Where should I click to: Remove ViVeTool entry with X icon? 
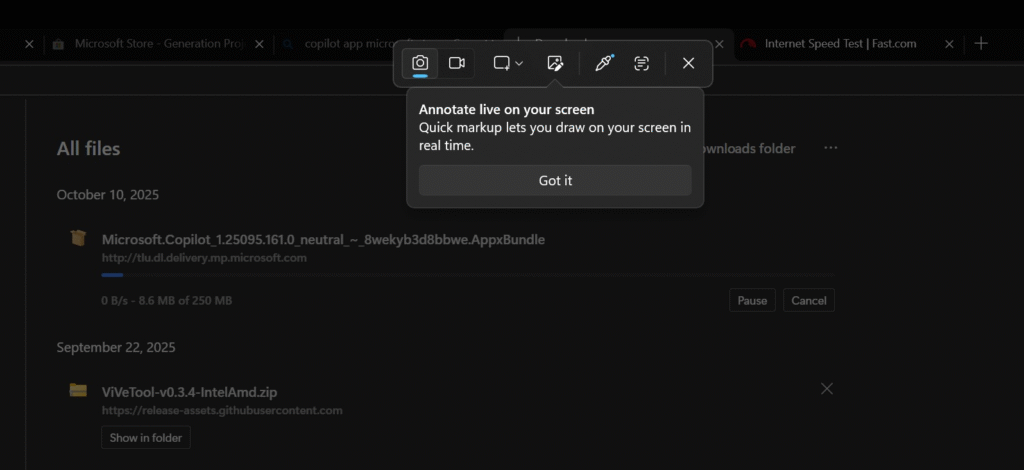[826, 389]
